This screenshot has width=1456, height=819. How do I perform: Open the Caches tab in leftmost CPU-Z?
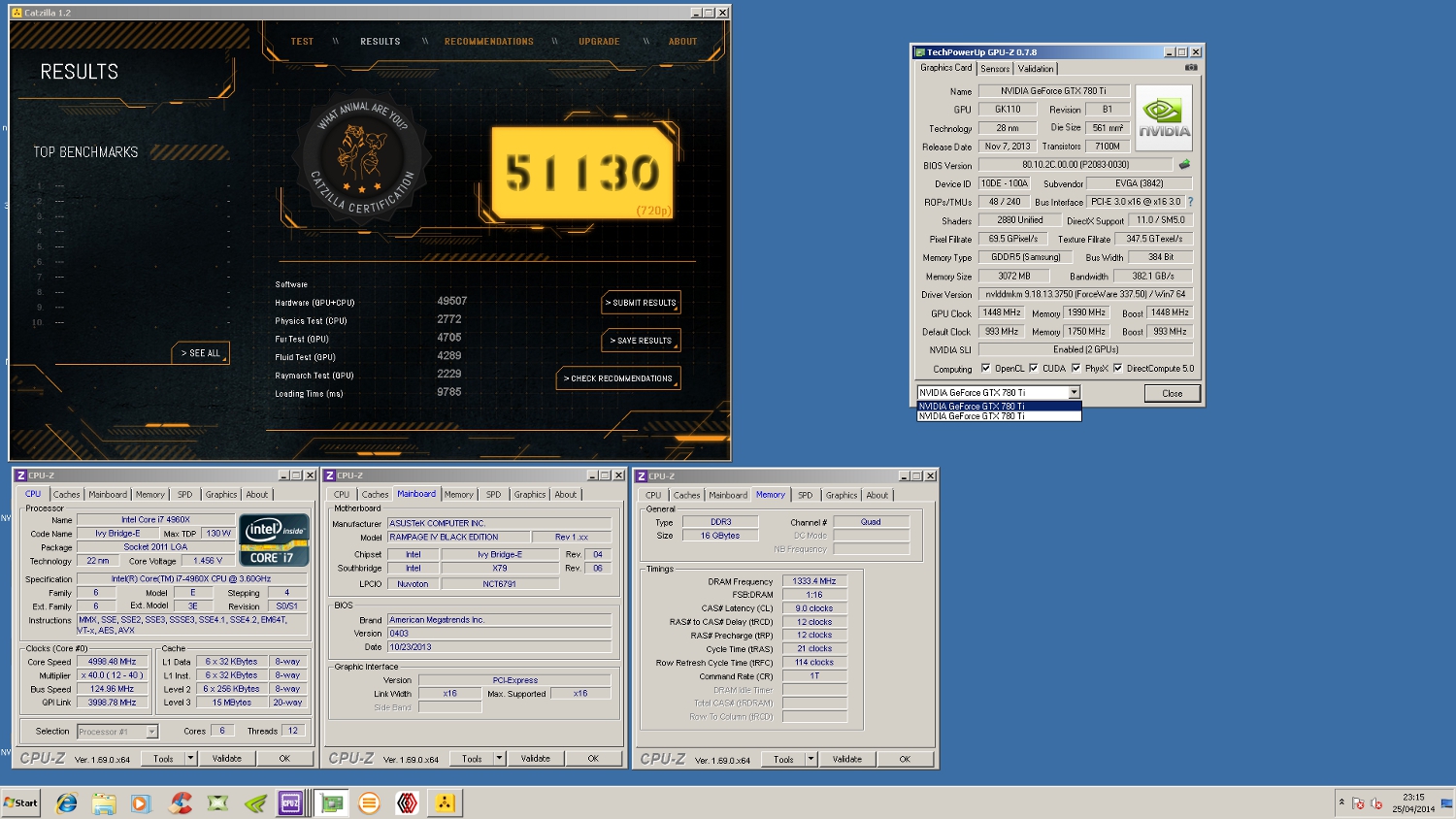[x=67, y=495]
